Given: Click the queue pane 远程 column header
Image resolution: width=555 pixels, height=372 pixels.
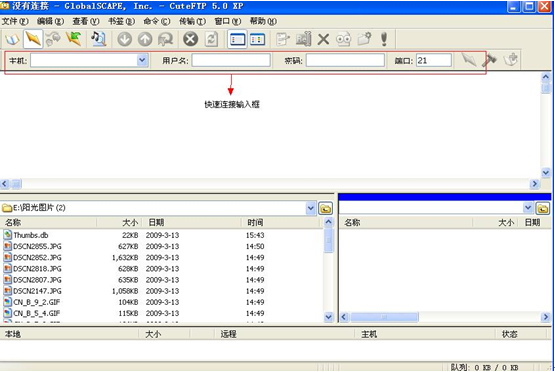Looking at the screenshot, I should 285,334.
